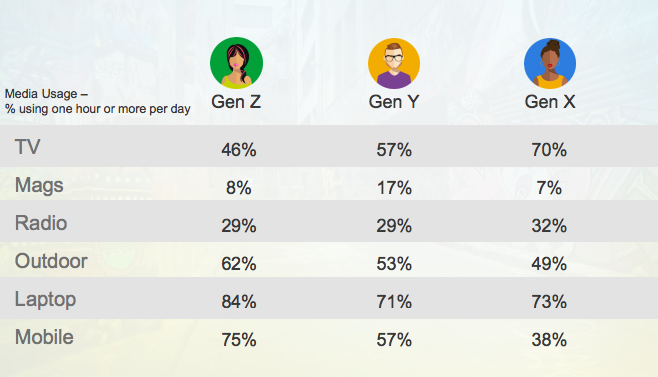This screenshot has width=658, height=377.
Task: Click the Gen Z avatar icon
Action: (x=236, y=63)
